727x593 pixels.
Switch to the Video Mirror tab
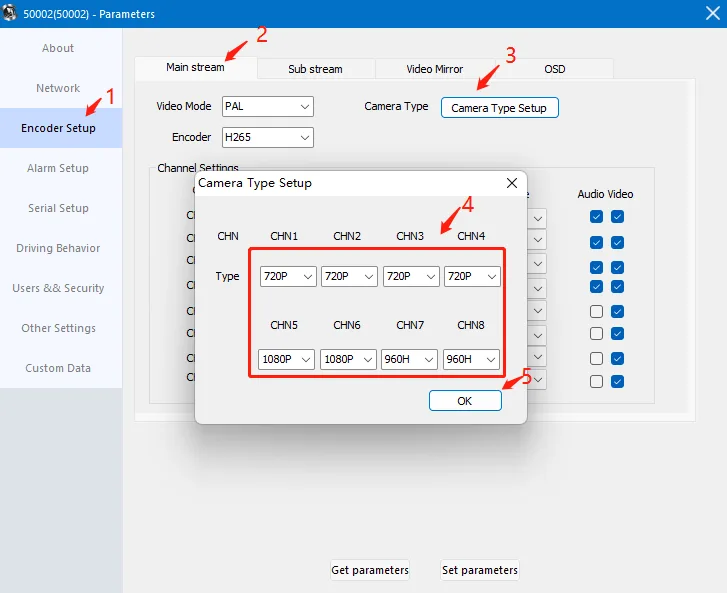point(435,69)
